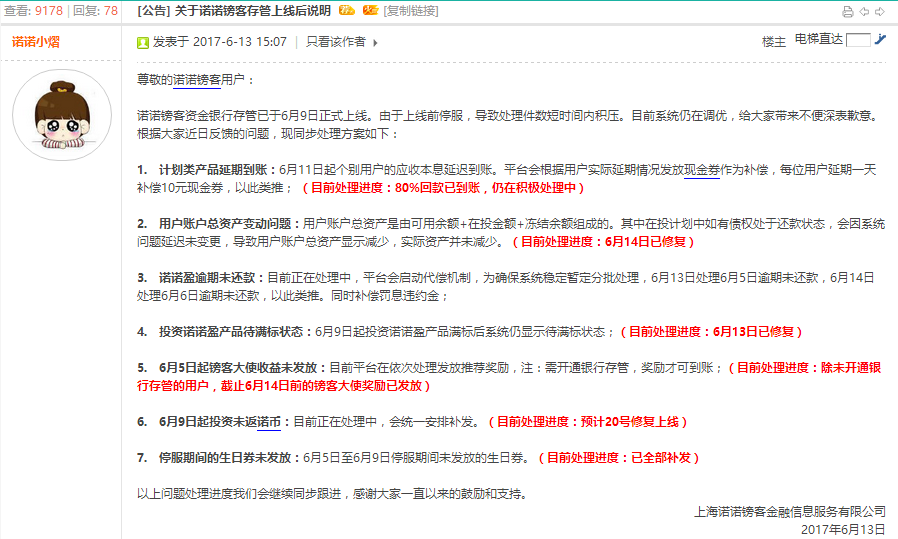Click heading 用户账户总资产变动问题
This screenshot has width=898, height=539.
coord(225,224)
